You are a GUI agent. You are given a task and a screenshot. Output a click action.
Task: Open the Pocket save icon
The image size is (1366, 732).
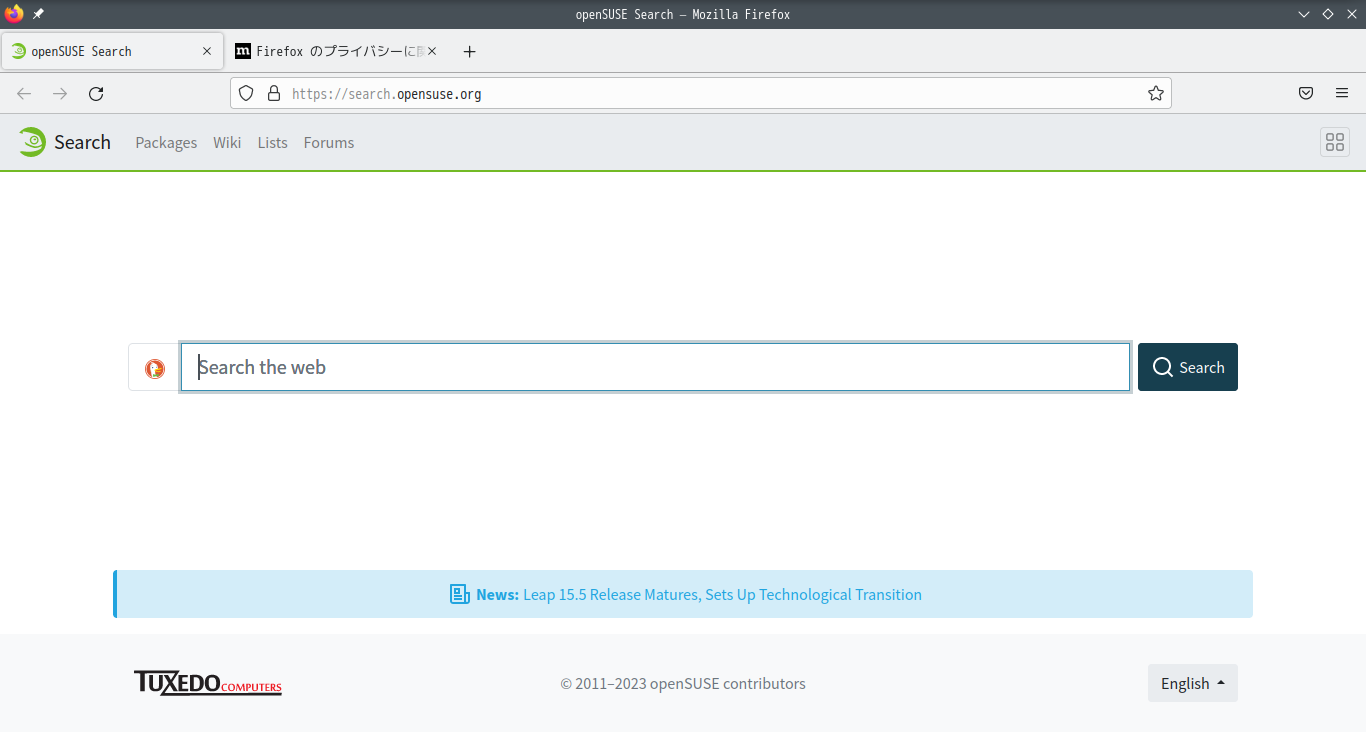(x=1306, y=93)
